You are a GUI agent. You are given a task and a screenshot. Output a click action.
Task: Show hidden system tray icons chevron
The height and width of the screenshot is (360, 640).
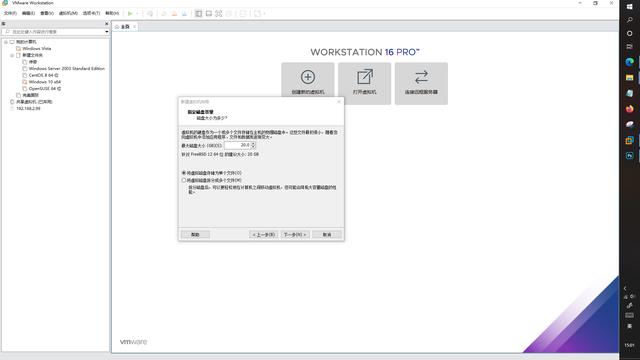click(x=625, y=289)
